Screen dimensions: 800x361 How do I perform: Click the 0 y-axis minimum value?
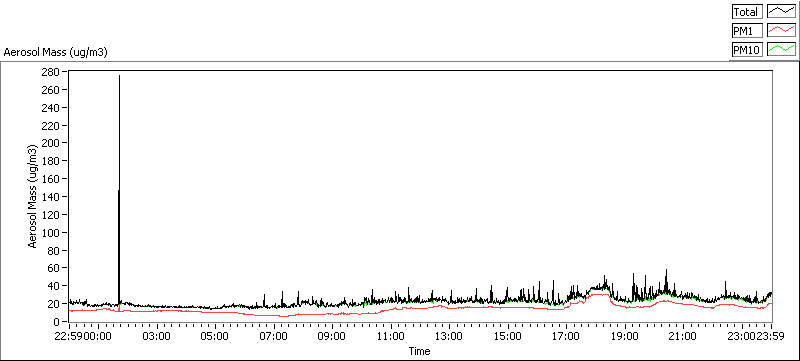point(57,322)
